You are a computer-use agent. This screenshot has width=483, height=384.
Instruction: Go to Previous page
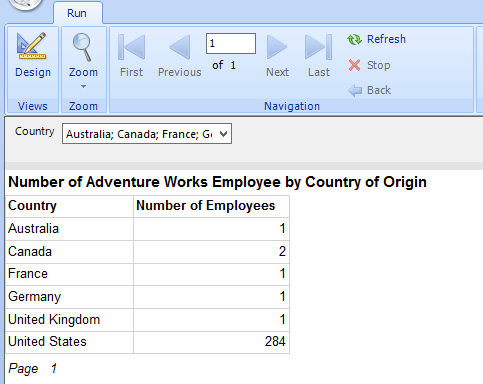(180, 55)
